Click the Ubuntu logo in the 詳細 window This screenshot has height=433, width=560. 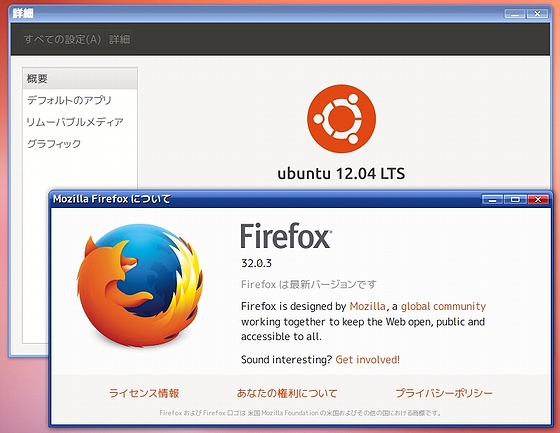[x=341, y=118]
